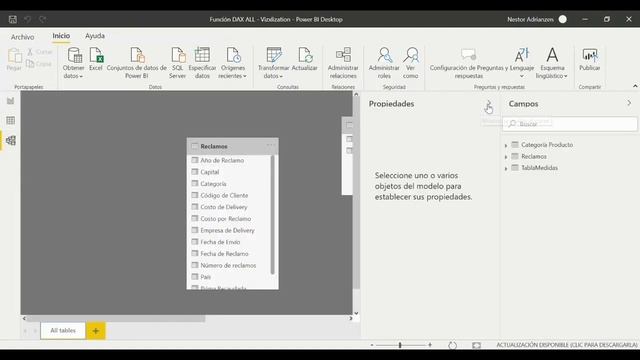Select the Número de reclamos field
The width and height of the screenshot is (640, 360).
(x=228, y=265)
